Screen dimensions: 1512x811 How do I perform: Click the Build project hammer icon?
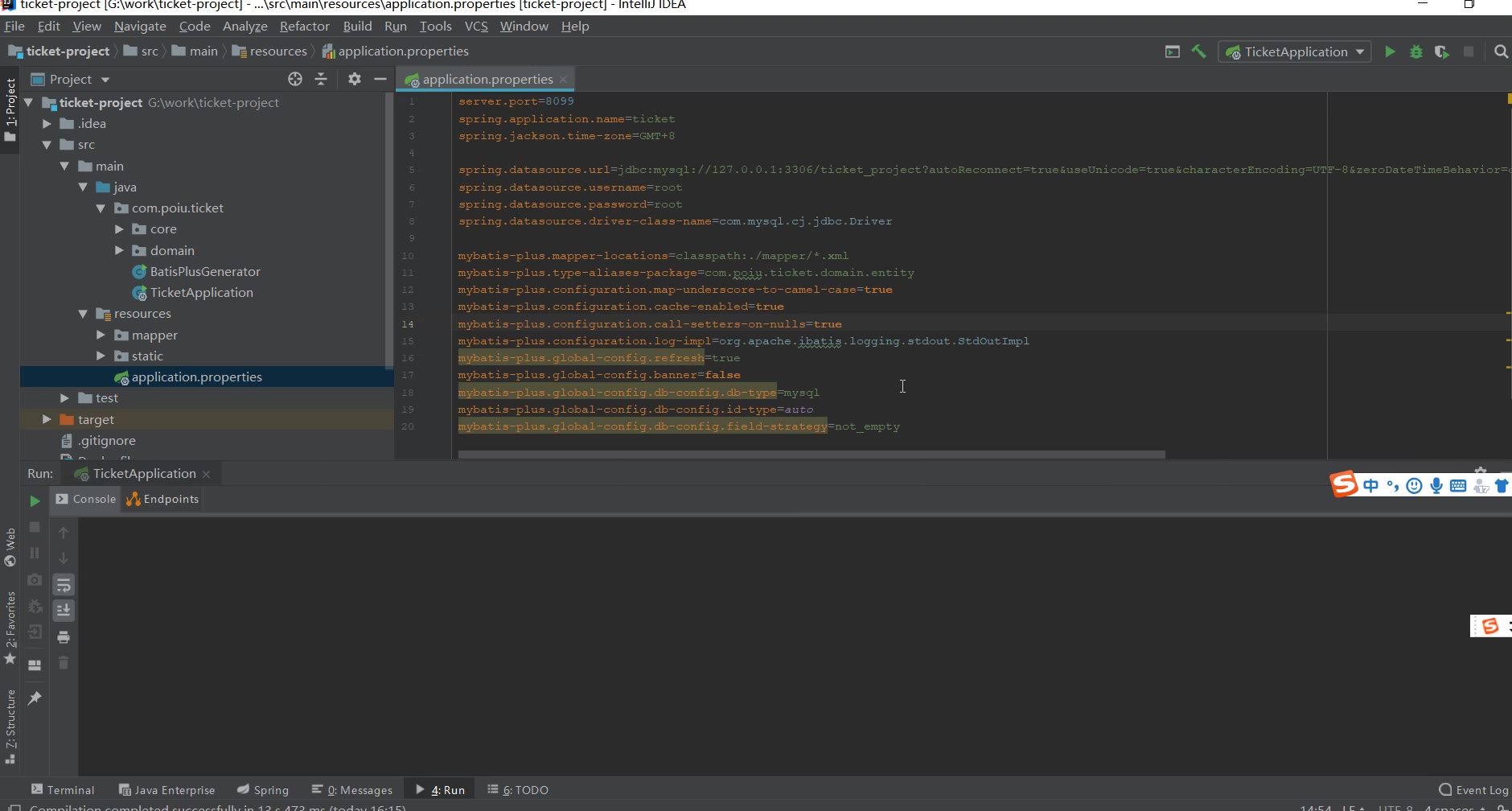(x=1198, y=51)
